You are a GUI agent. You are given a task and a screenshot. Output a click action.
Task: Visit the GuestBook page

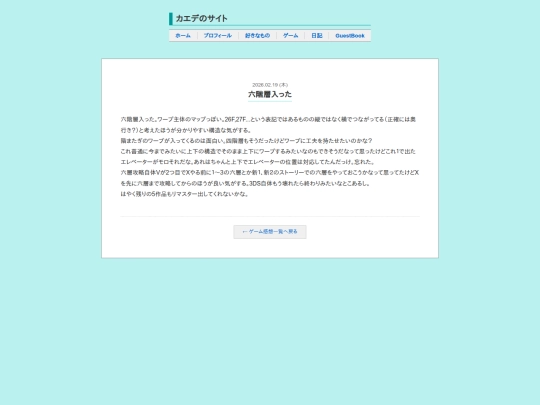[x=350, y=36]
